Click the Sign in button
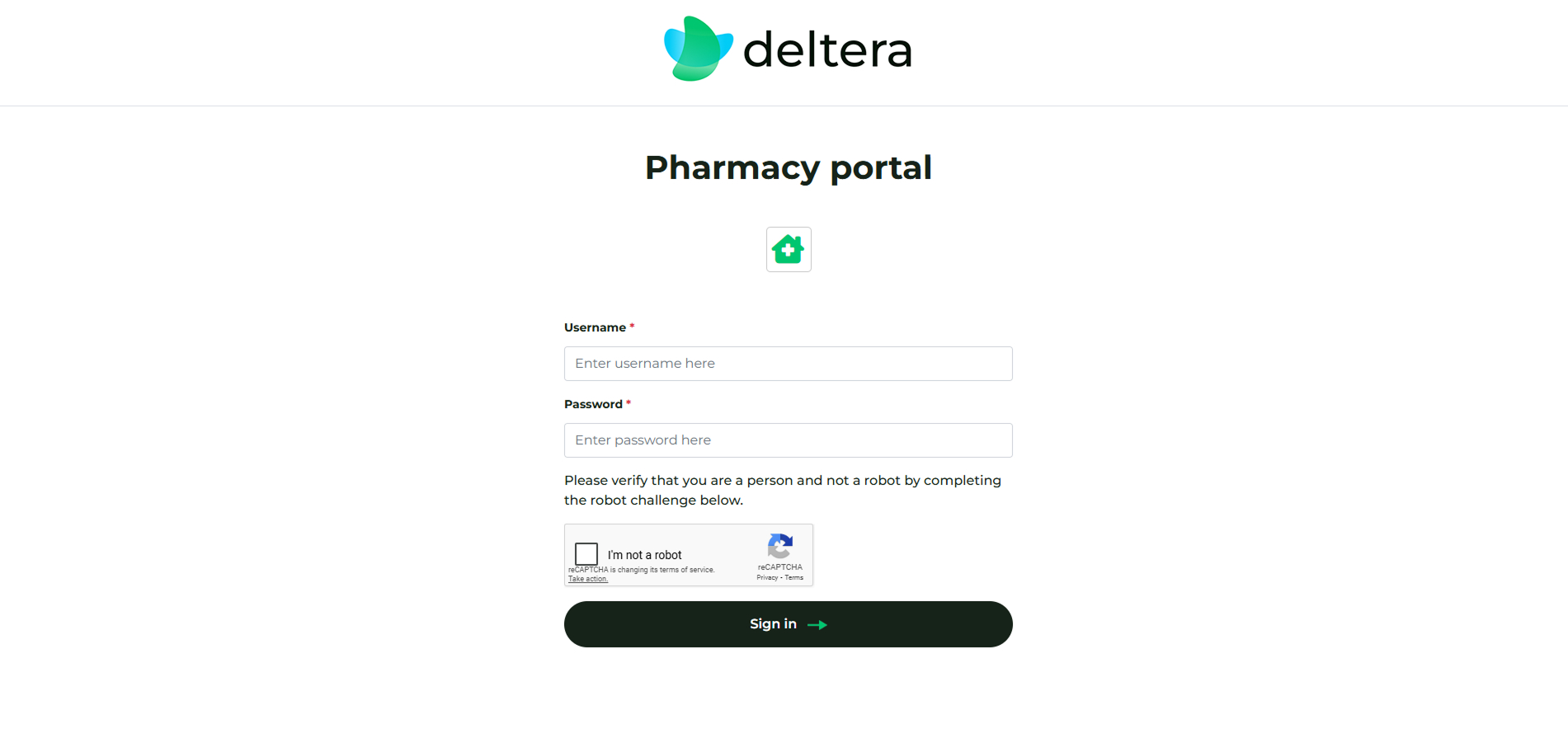The height and width of the screenshot is (743, 1568). point(789,624)
